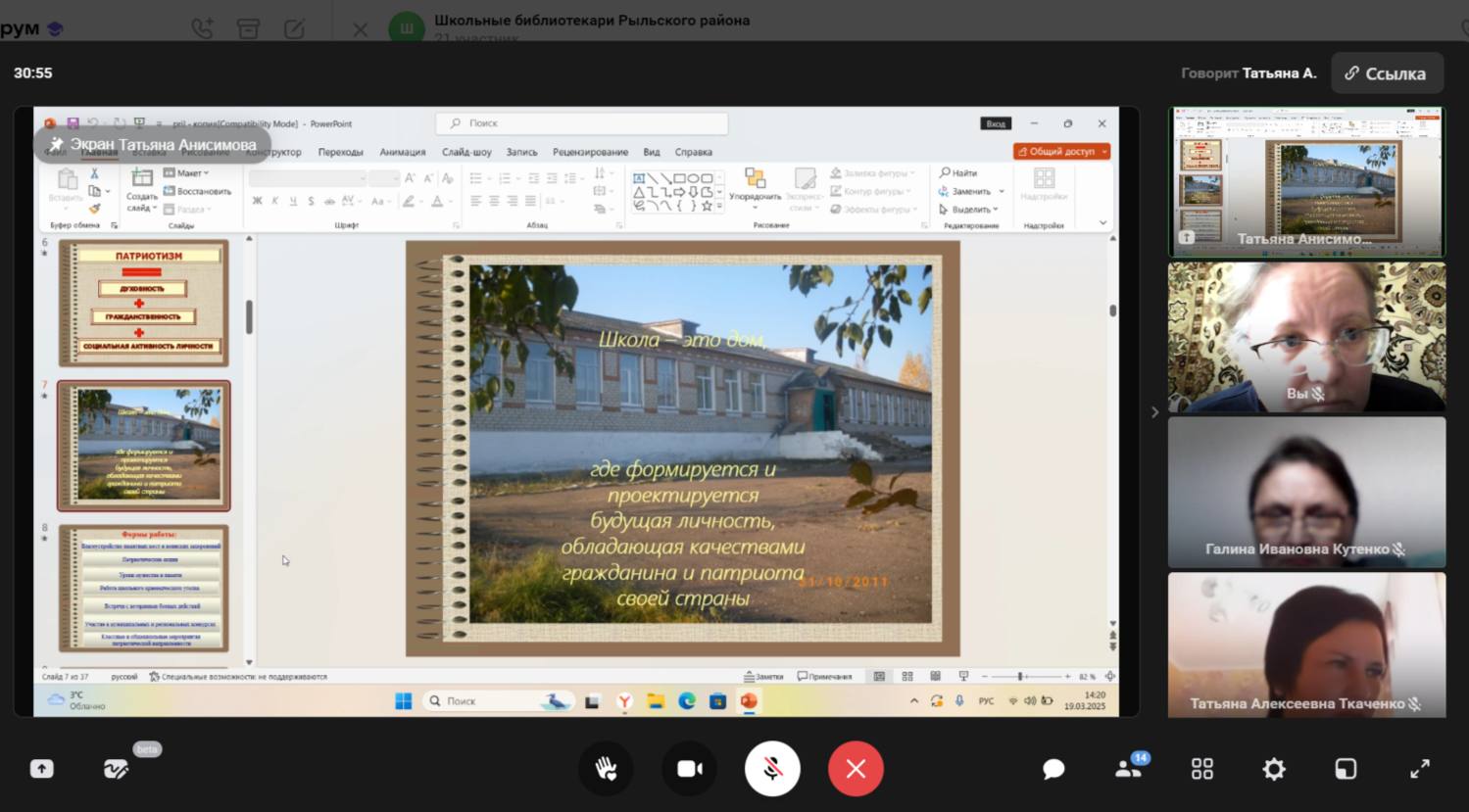Image resolution: width=1469 pixels, height=812 pixels.
Task: Toggle picture-in-picture mini window icon
Action: (x=1346, y=769)
